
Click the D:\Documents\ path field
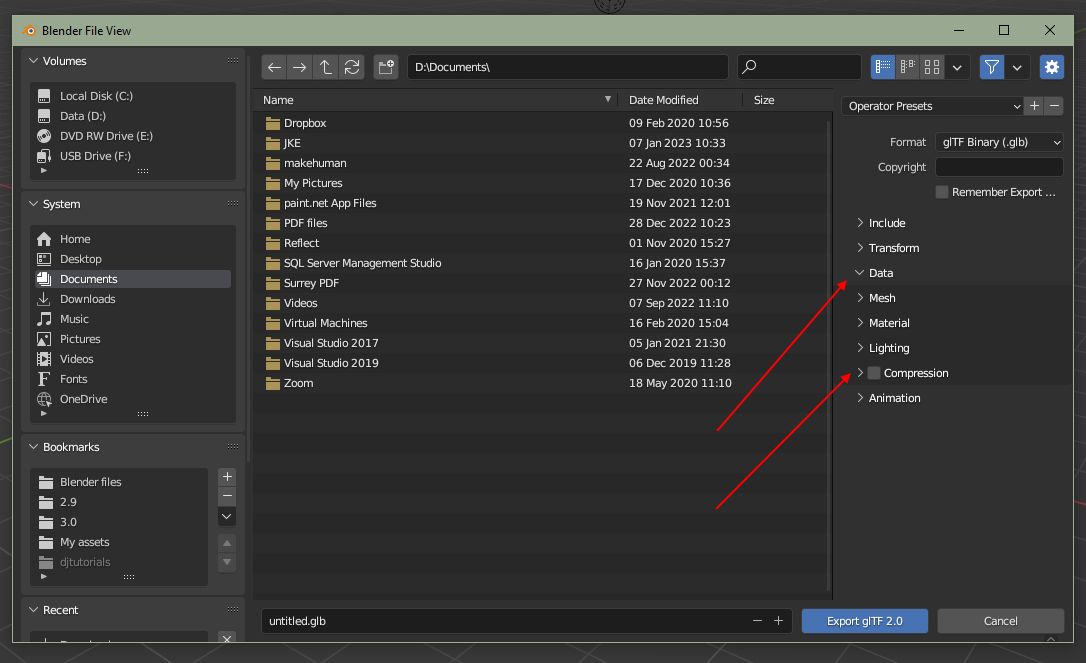(x=567, y=67)
